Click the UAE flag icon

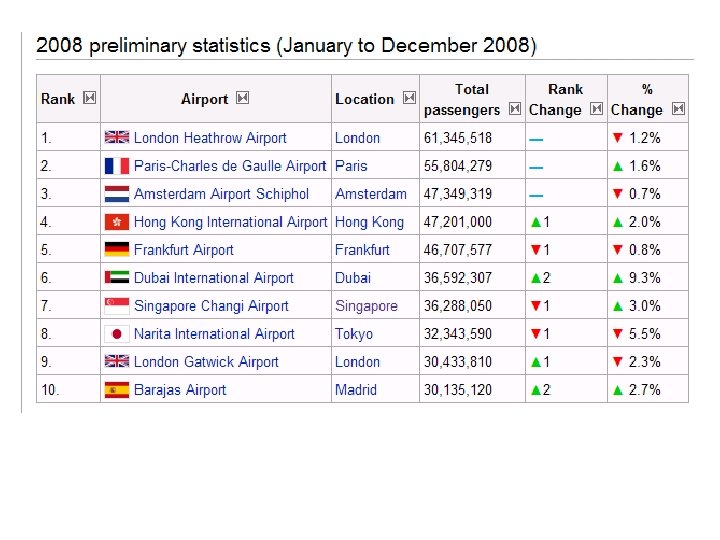[116, 278]
